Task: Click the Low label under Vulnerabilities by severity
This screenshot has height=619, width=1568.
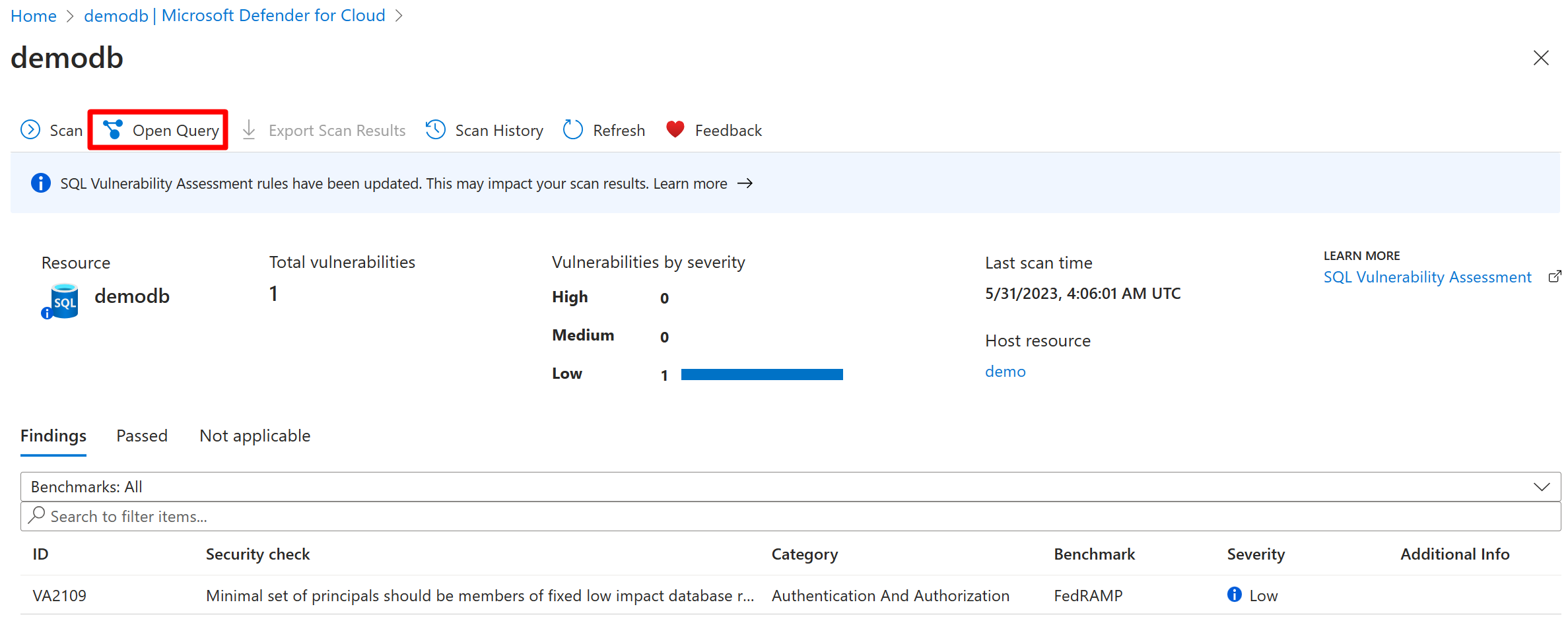Action: click(567, 374)
